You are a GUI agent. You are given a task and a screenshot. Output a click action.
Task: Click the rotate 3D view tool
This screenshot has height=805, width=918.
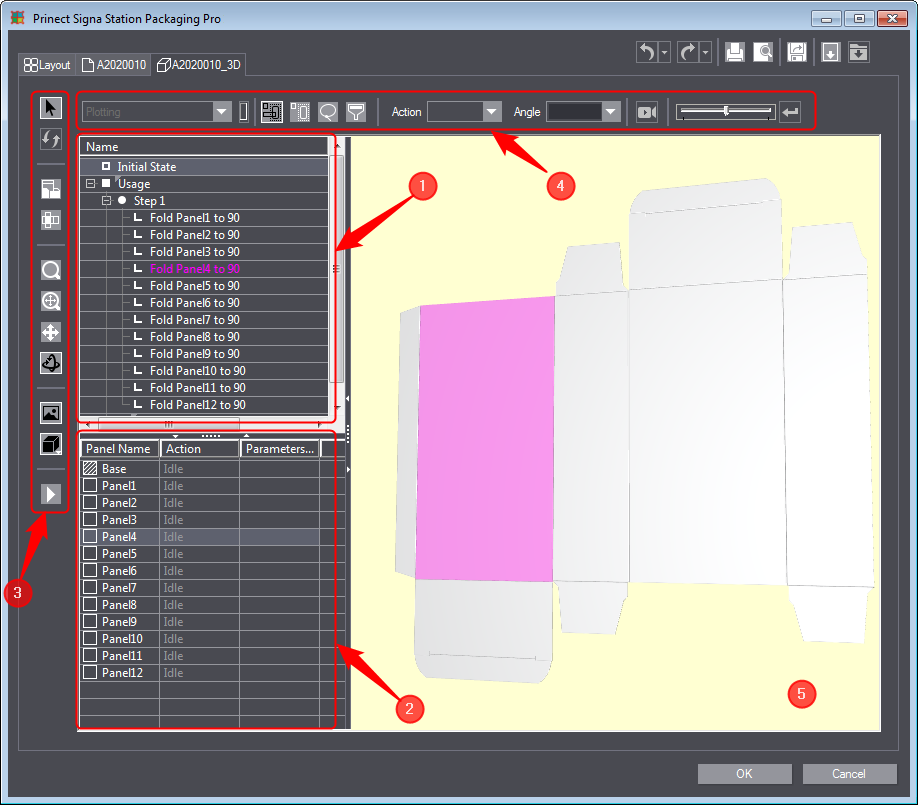[51, 363]
